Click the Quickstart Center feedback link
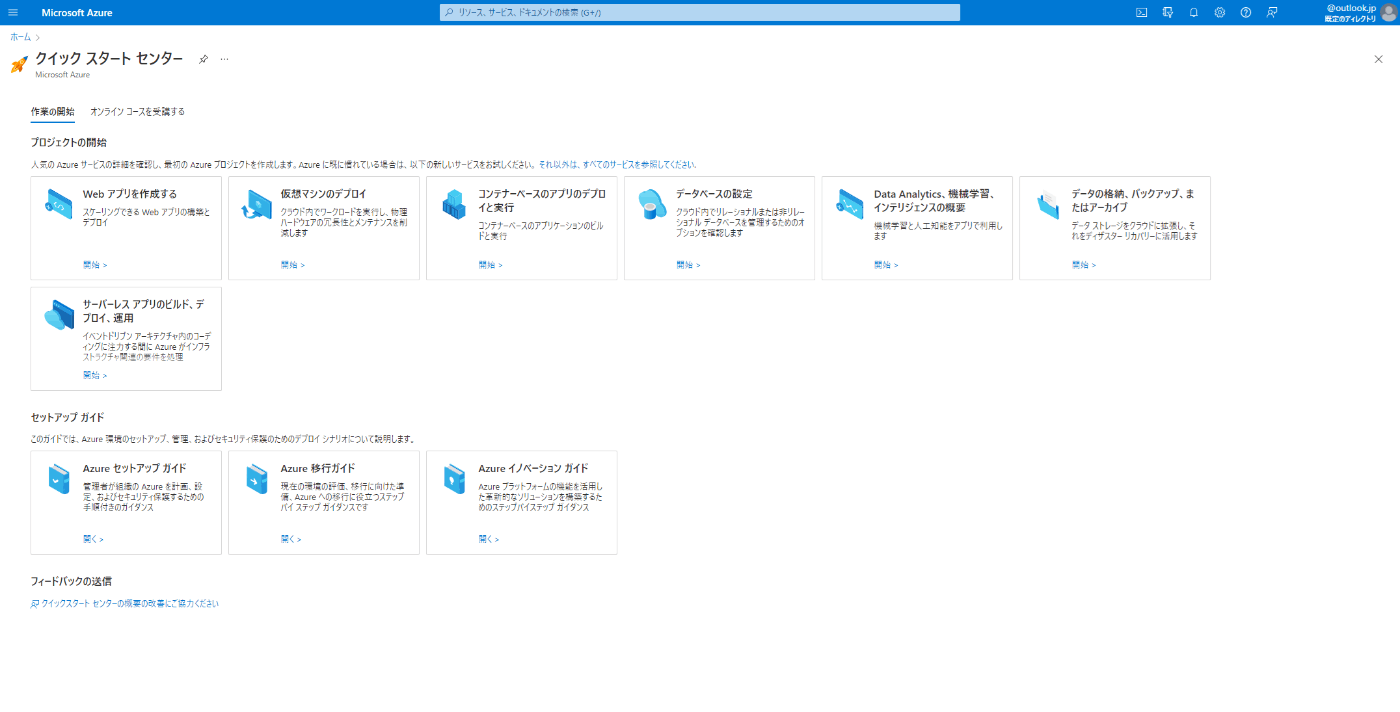The height and width of the screenshot is (712, 1400). 125,603
